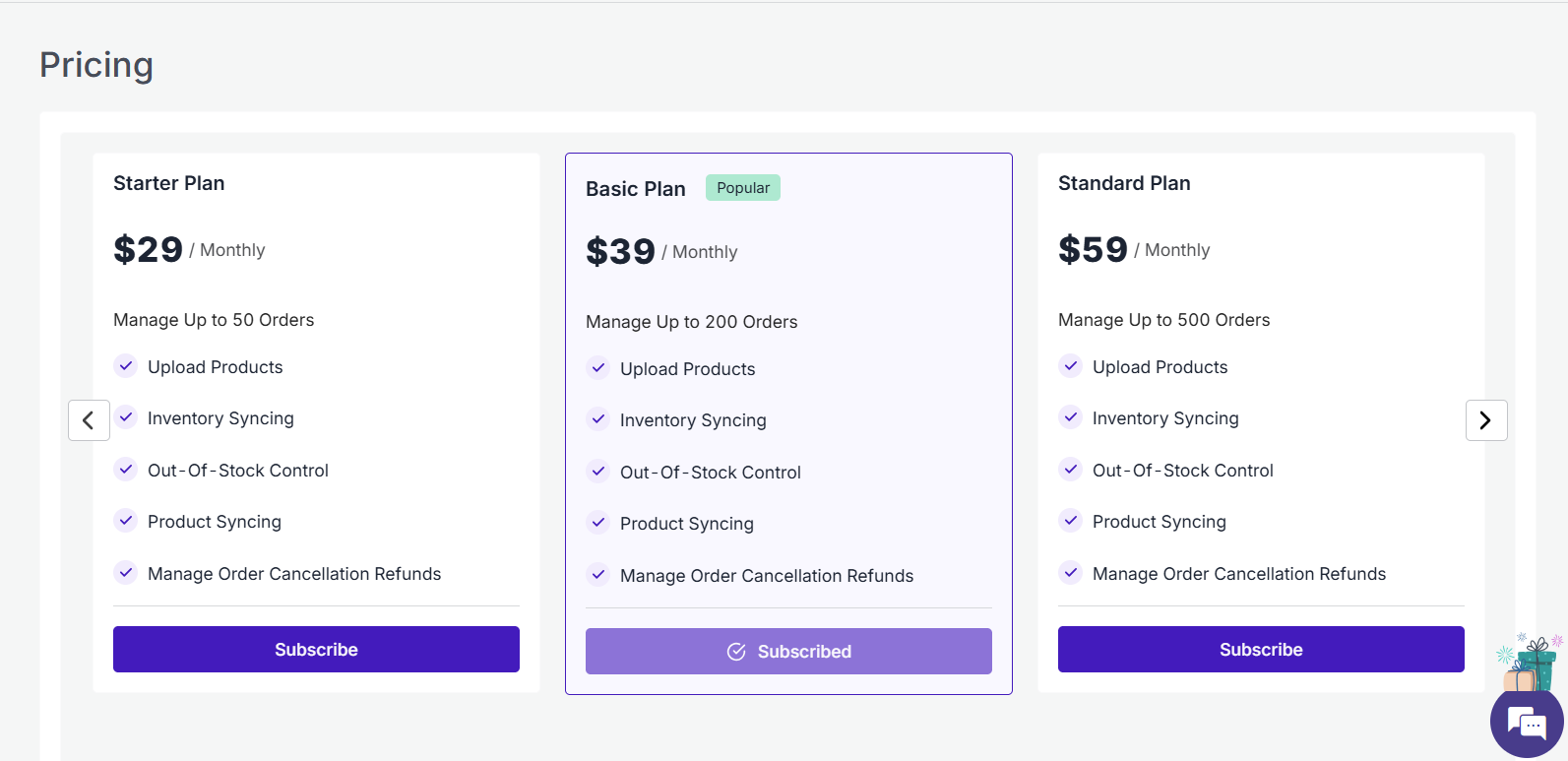Select the Basic Plan title
This screenshot has height=761, width=1568.
635,189
